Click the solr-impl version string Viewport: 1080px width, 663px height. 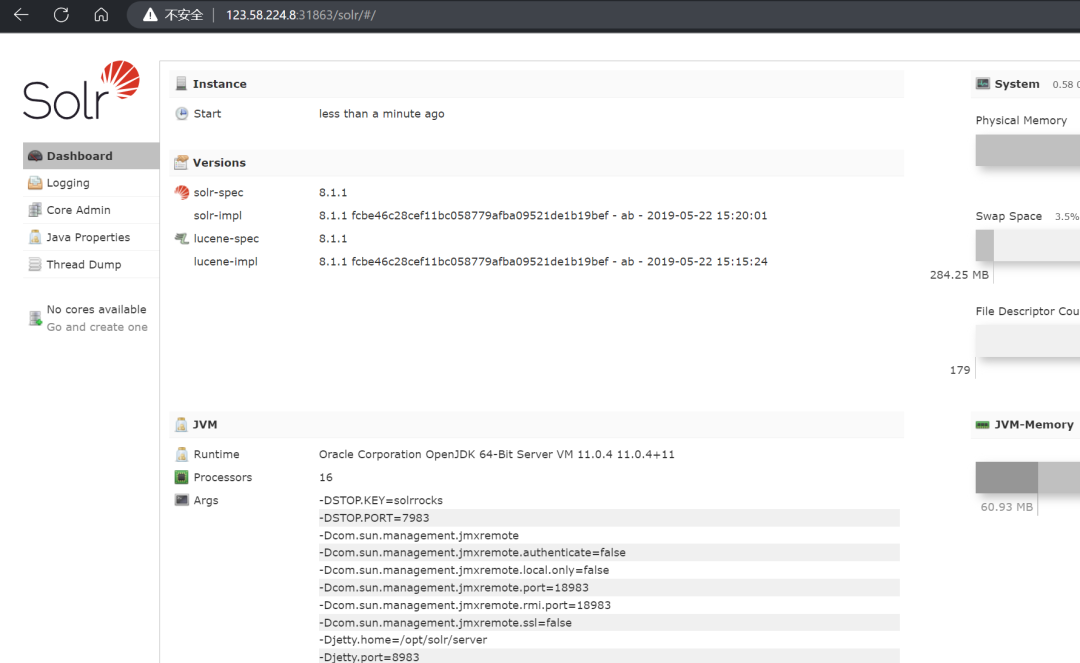(543, 215)
